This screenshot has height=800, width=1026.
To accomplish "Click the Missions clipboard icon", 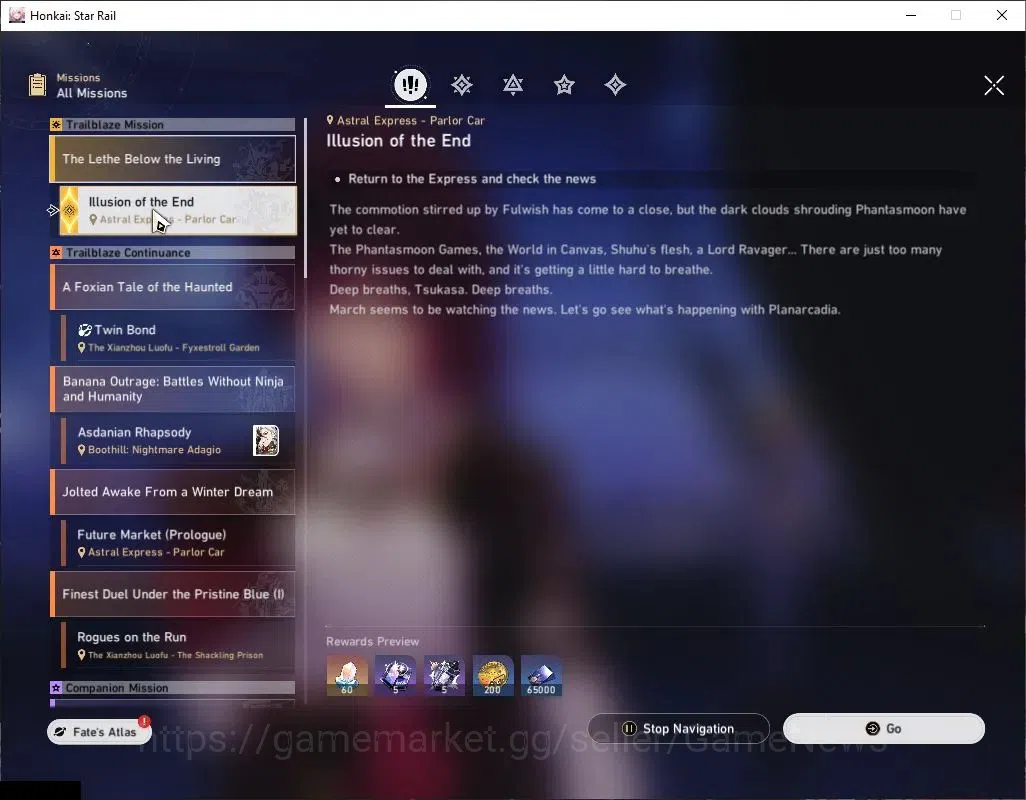I will (37, 85).
